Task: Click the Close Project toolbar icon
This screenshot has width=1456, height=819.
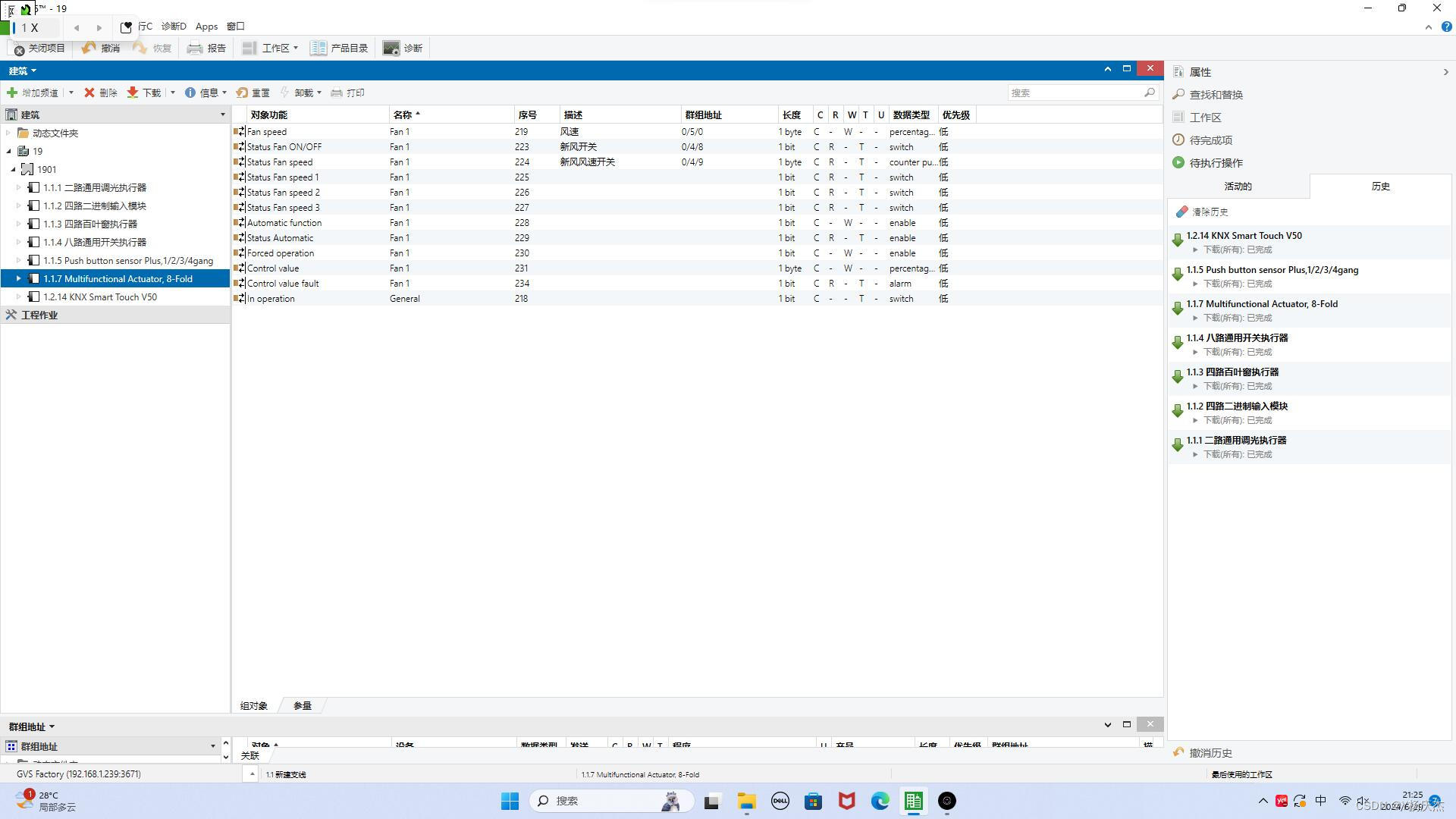Action: [x=20, y=49]
